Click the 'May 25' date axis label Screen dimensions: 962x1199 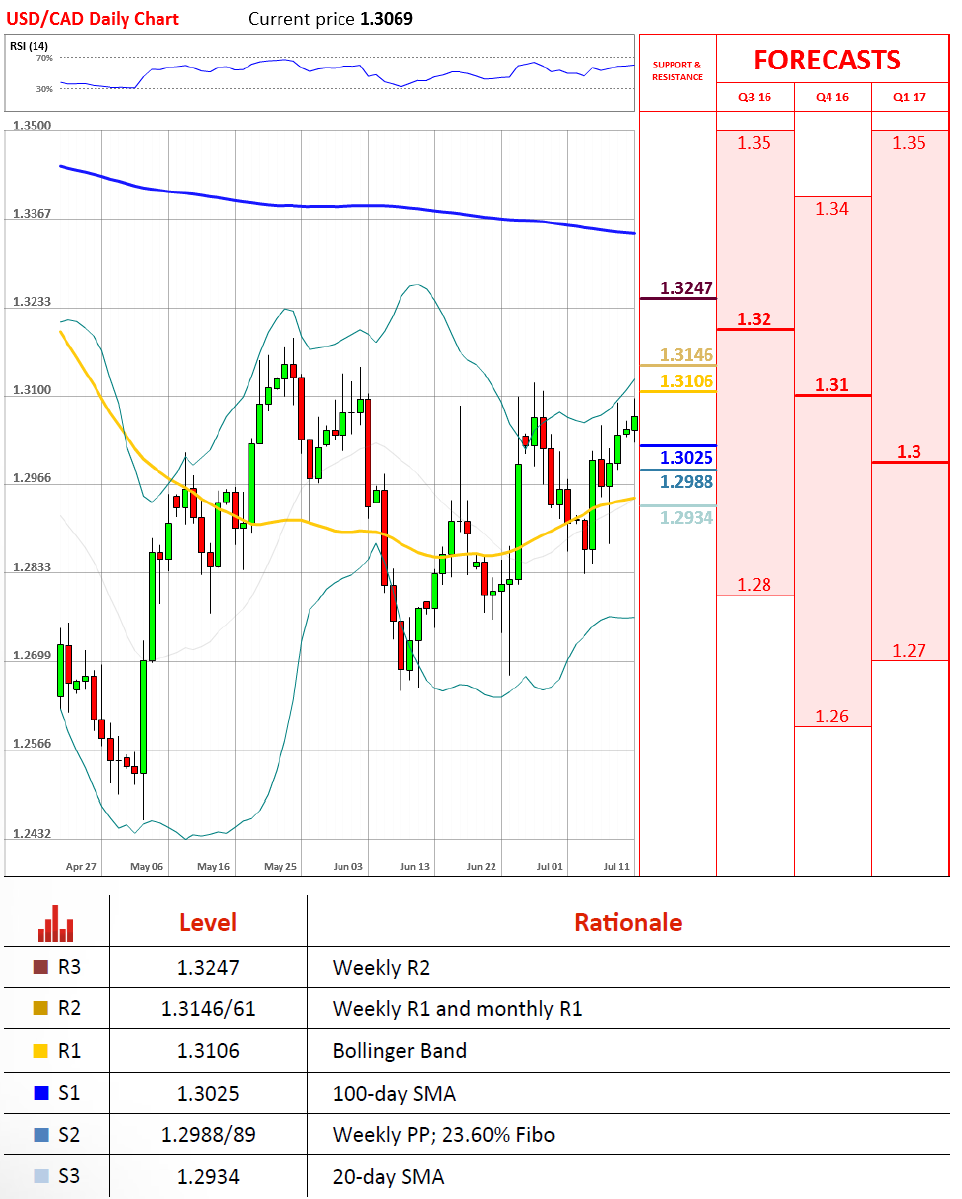coord(281,866)
